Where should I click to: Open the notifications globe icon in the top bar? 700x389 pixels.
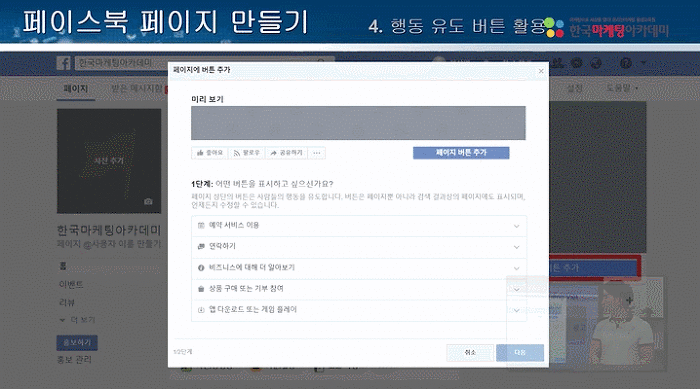[x=596, y=63]
